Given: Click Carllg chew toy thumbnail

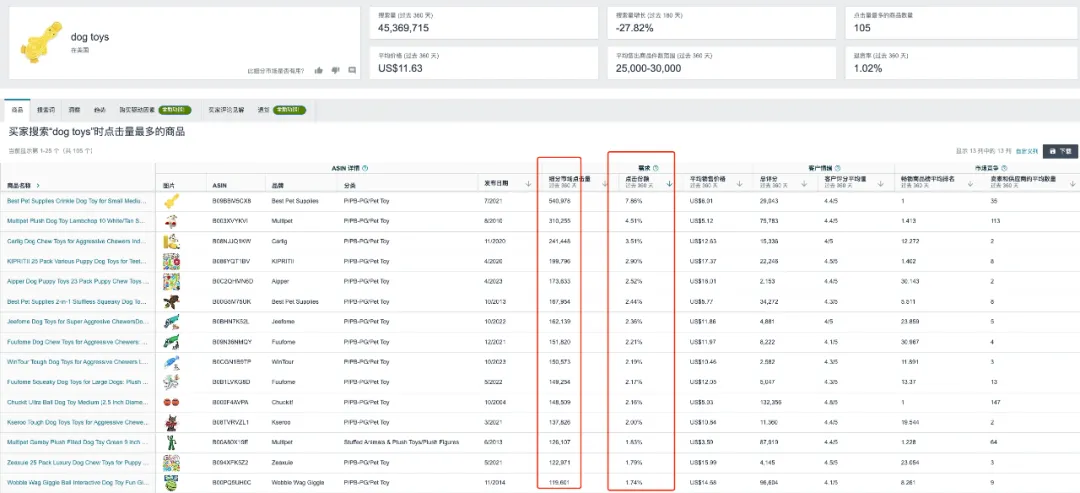Looking at the screenshot, I should click(171, 241).
